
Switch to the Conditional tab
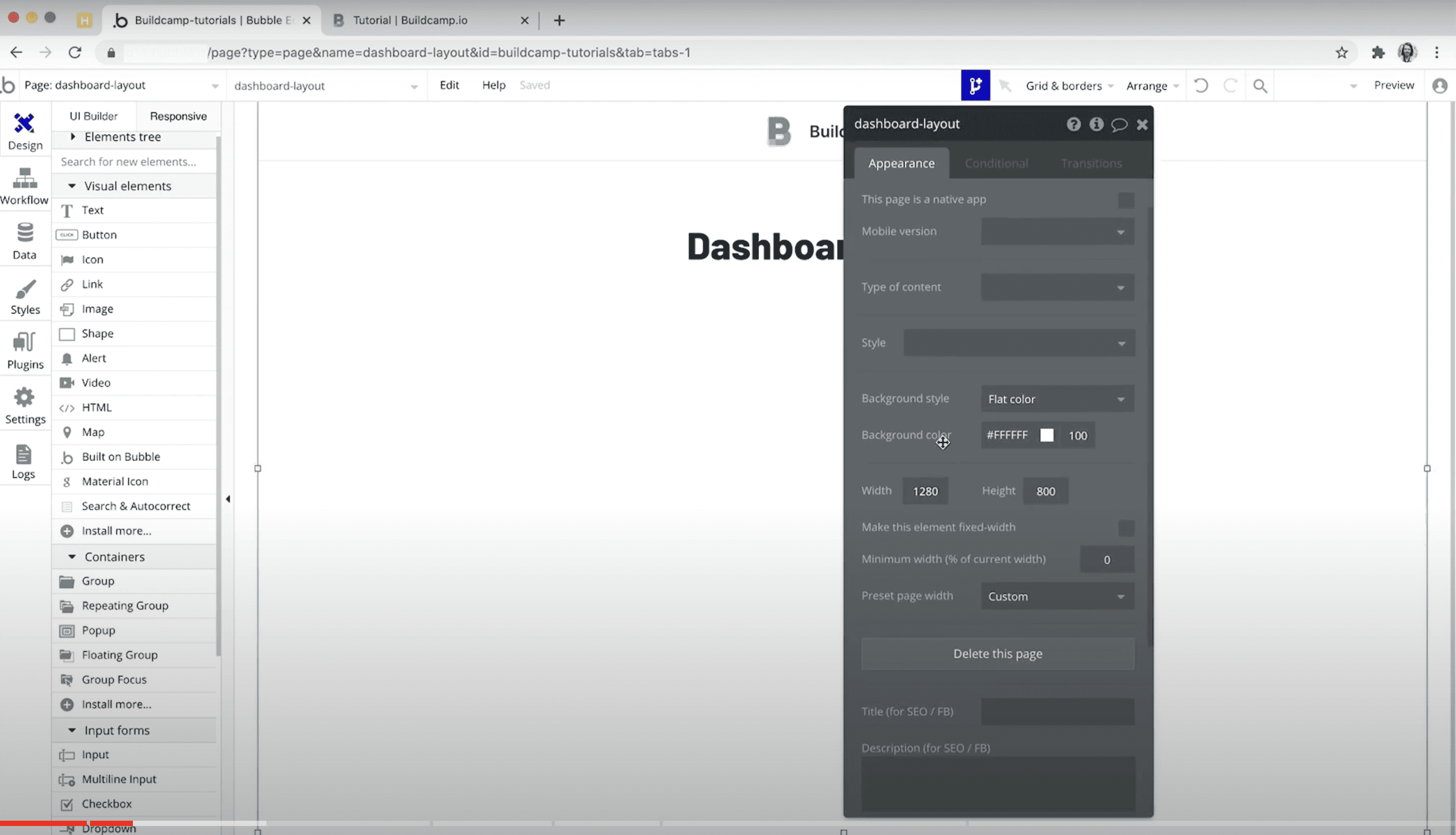coord(996,162)
